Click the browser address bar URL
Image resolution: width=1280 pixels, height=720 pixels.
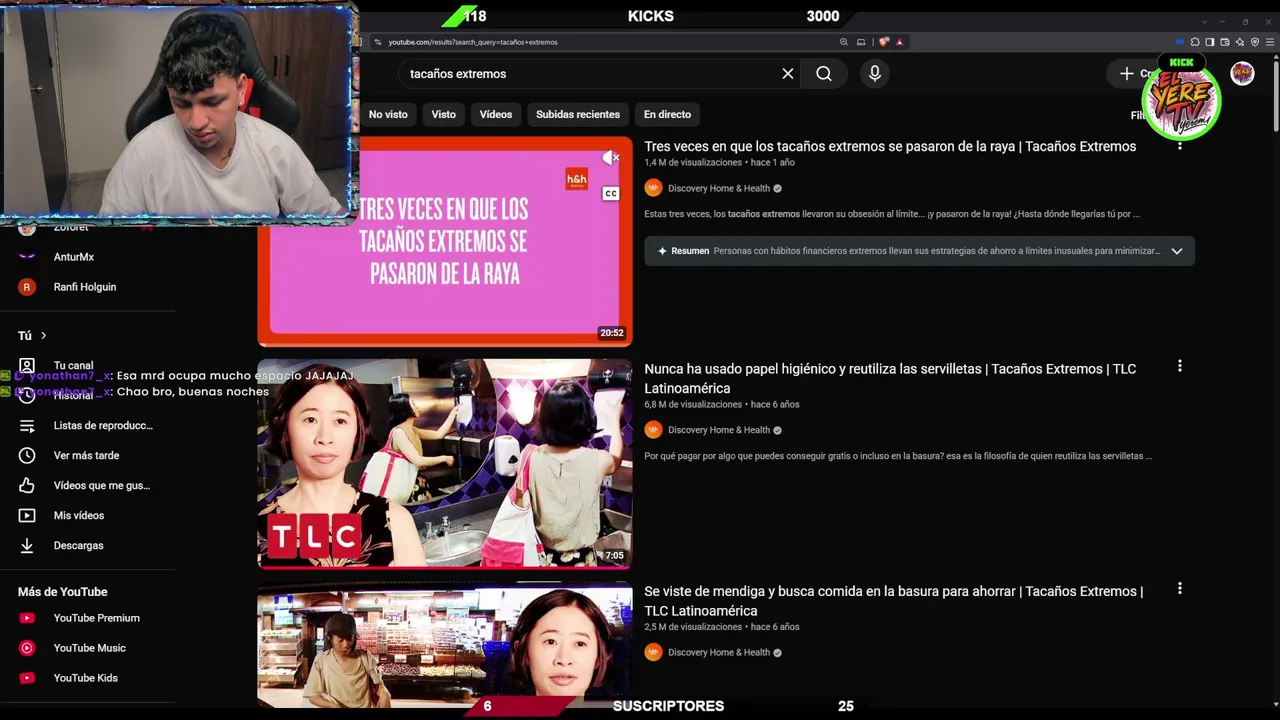[473, 42]
